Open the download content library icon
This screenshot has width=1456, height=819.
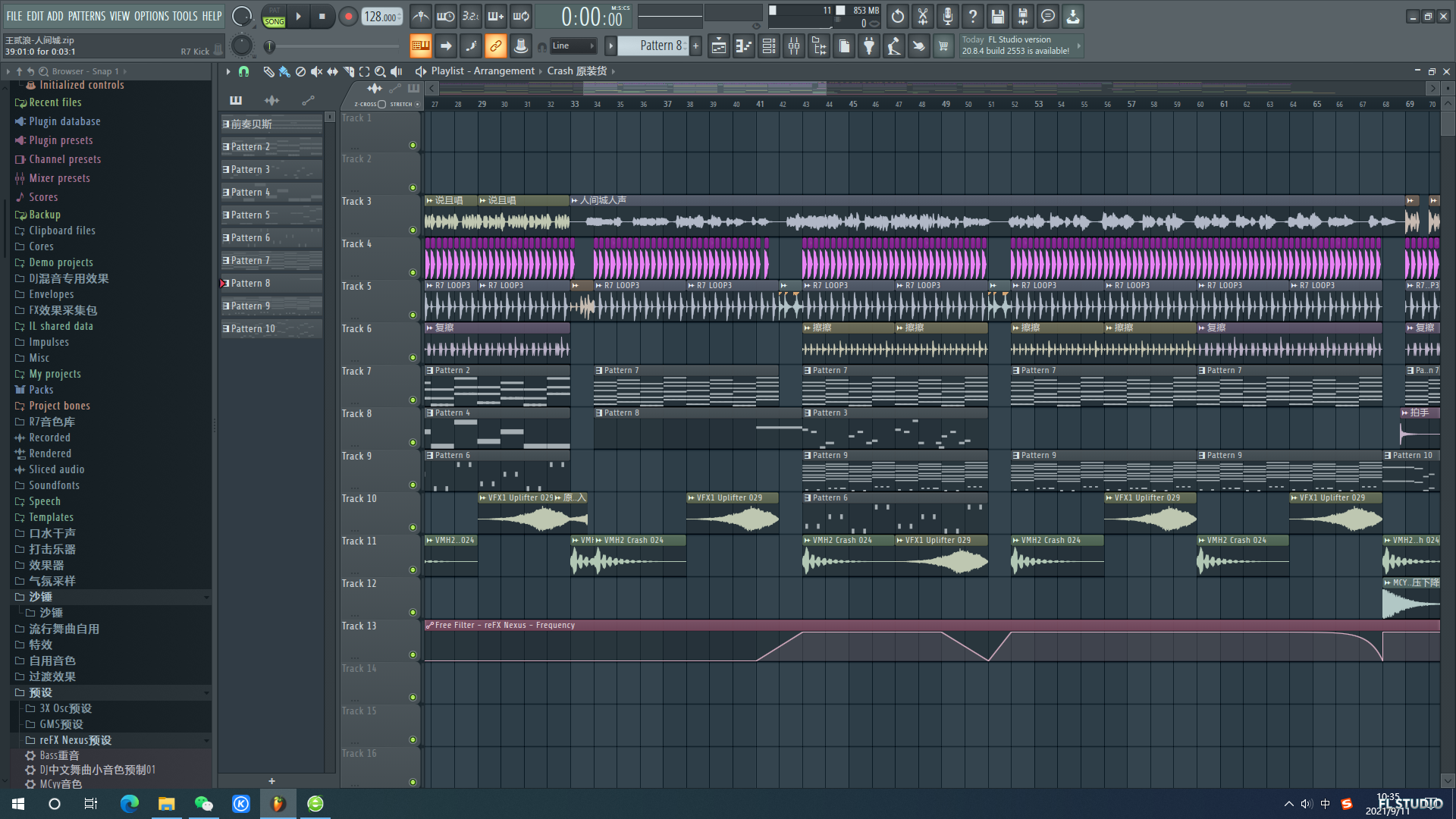[x=1073, y=16]
